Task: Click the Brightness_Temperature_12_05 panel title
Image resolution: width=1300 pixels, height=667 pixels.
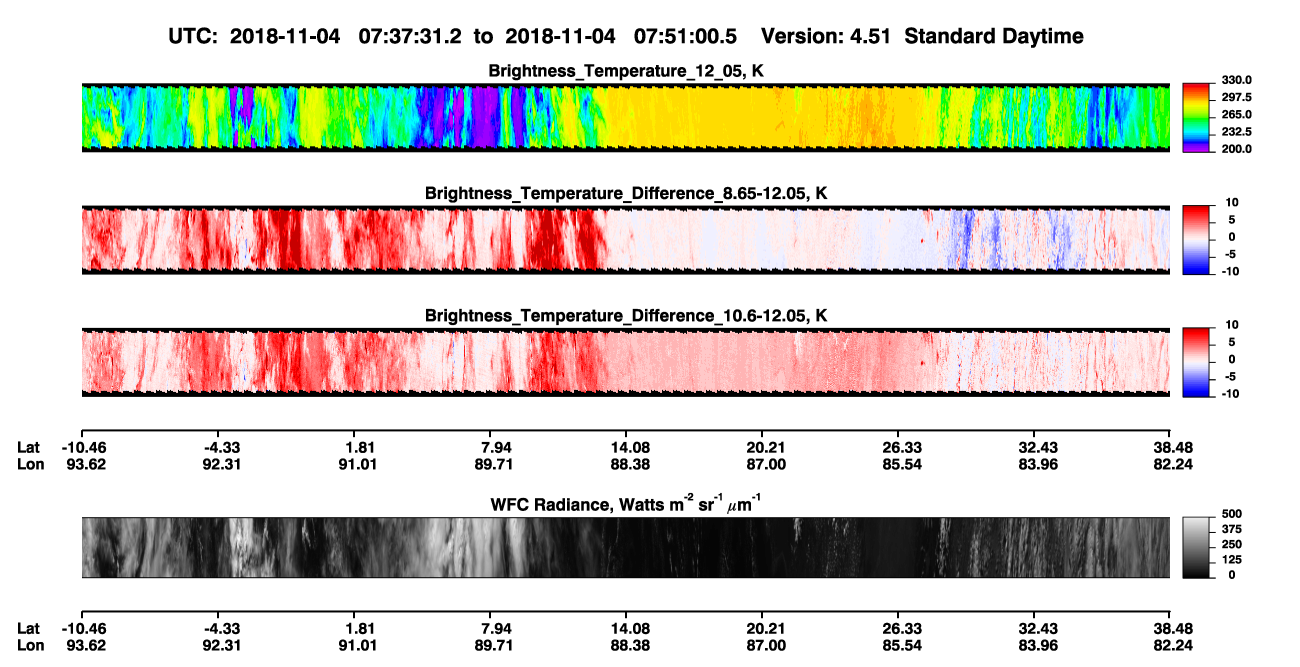Action: [626, 71]
